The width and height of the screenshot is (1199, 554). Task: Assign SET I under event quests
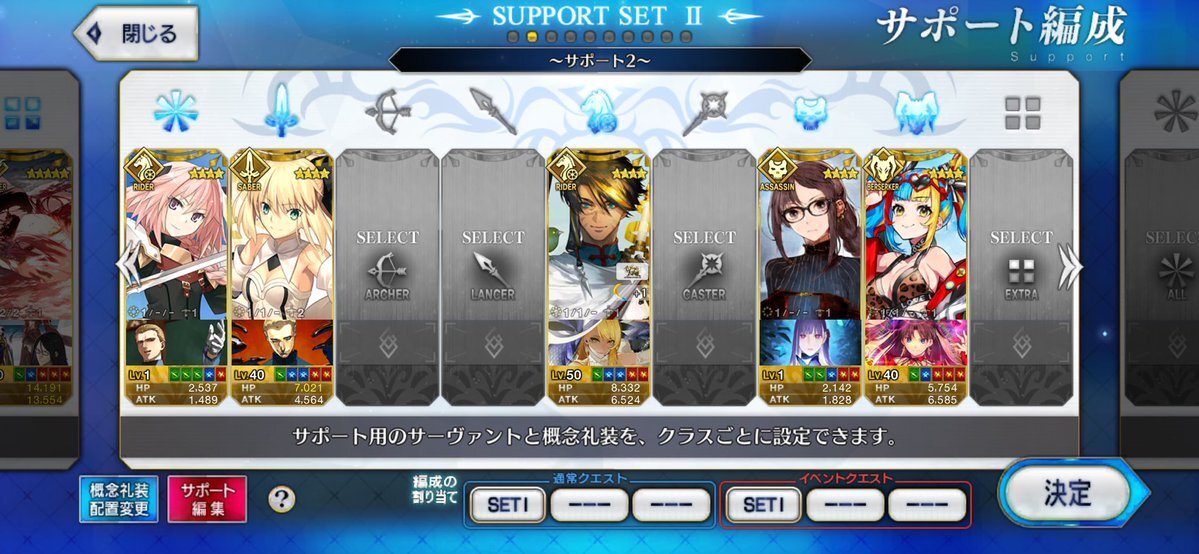(763, 505)
